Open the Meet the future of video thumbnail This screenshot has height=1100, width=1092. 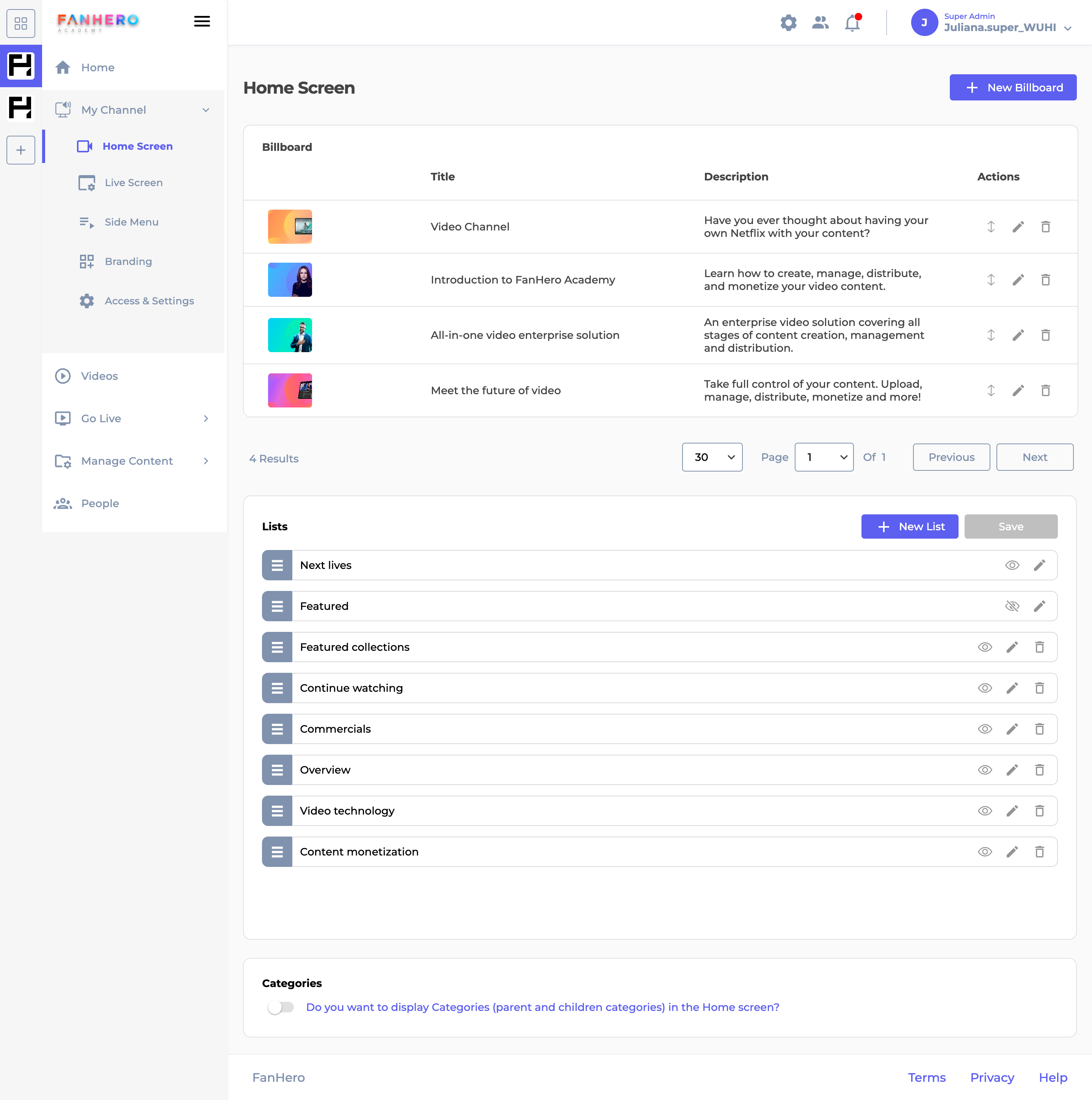[290, 390]
